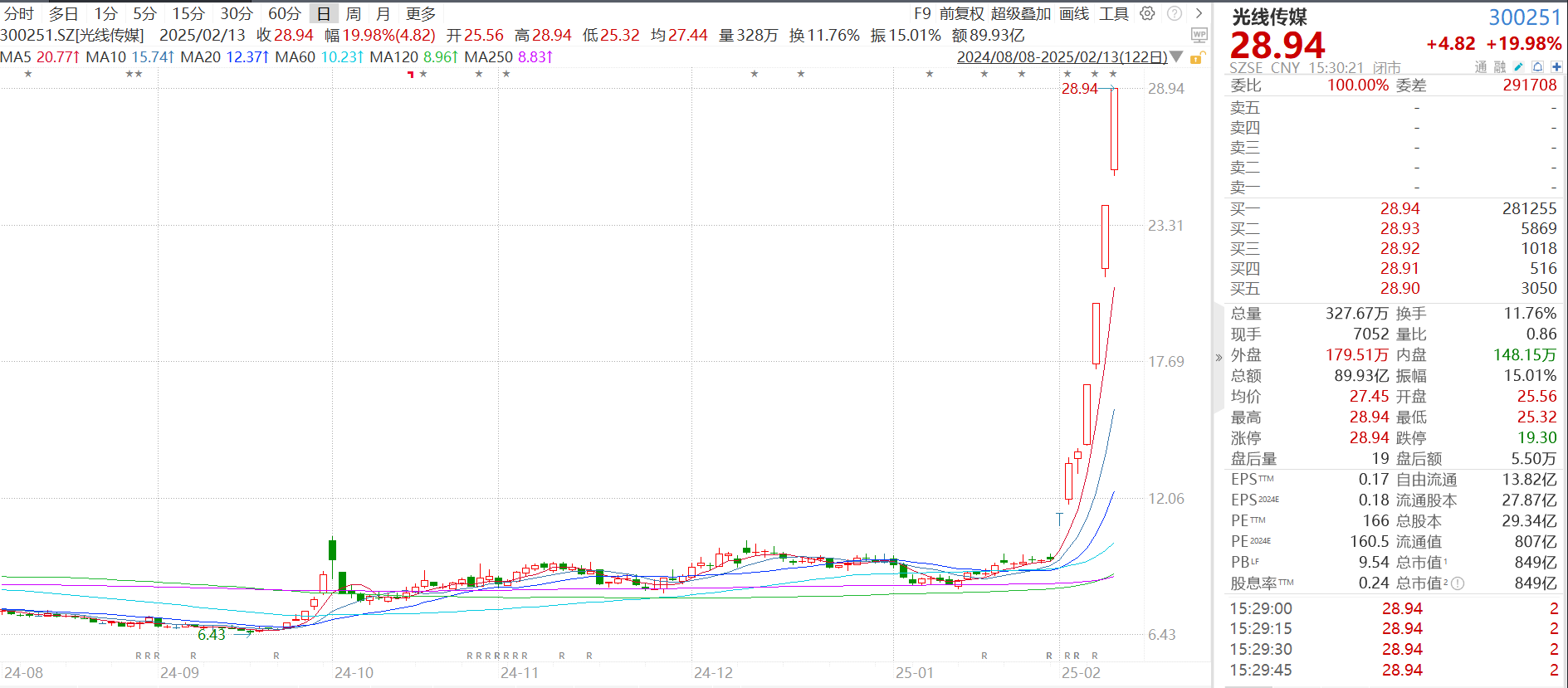Open 画线 drawing tools
Screen dimensions: 1568x688
click(x=1074, y=14)
